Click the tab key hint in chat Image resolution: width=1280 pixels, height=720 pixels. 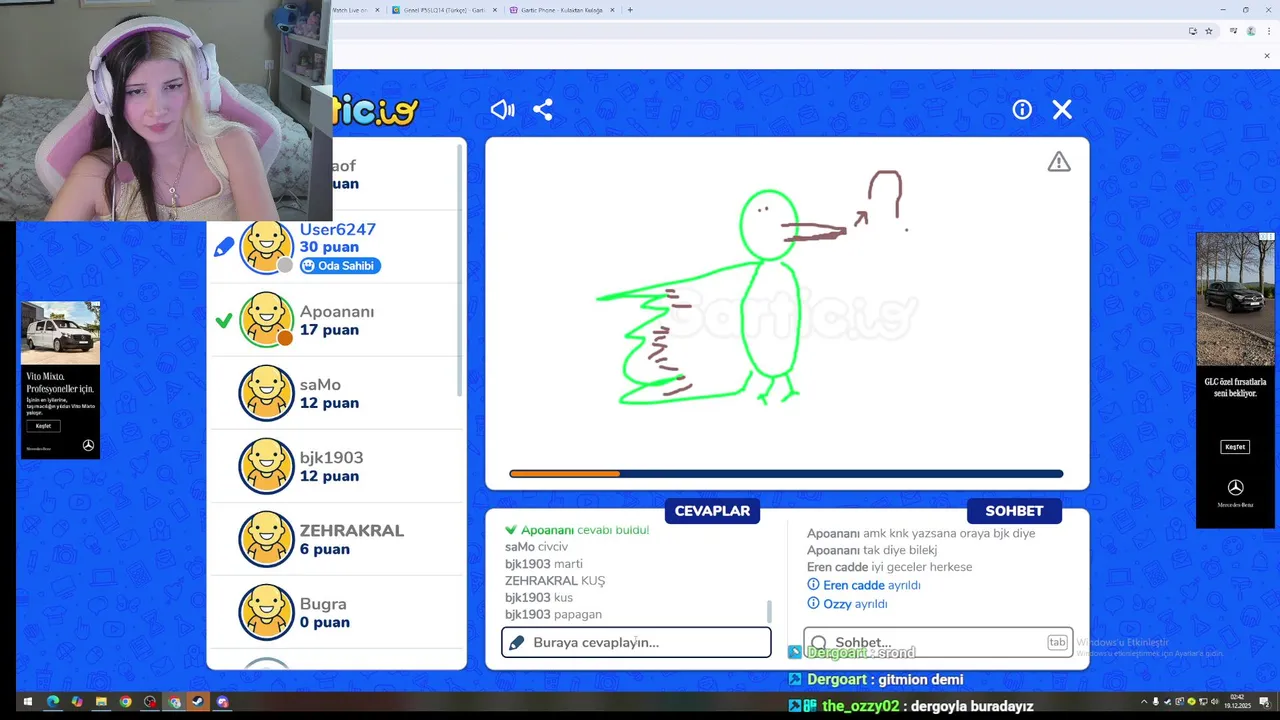point(1057,642)
